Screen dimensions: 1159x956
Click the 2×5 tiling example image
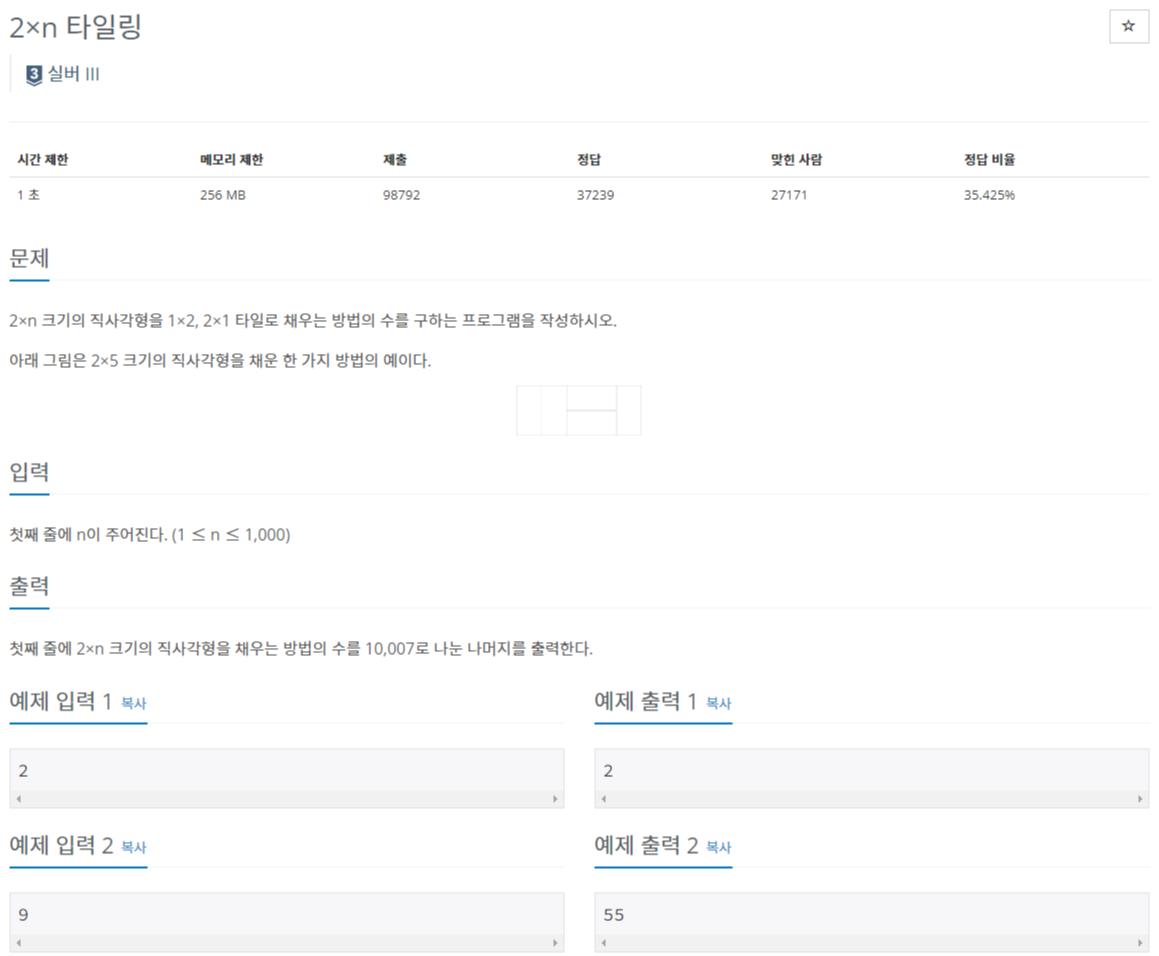coord(579,410)
